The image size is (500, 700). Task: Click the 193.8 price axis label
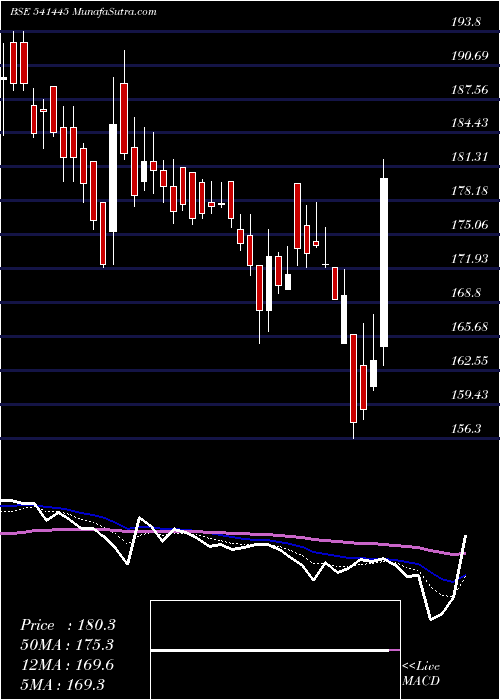click(x=466, y=22)
